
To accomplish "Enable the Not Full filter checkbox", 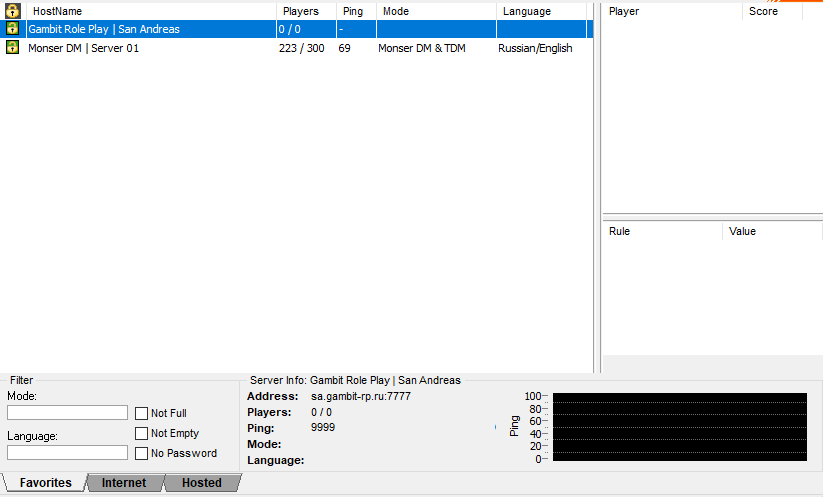I will click(142, 413).
